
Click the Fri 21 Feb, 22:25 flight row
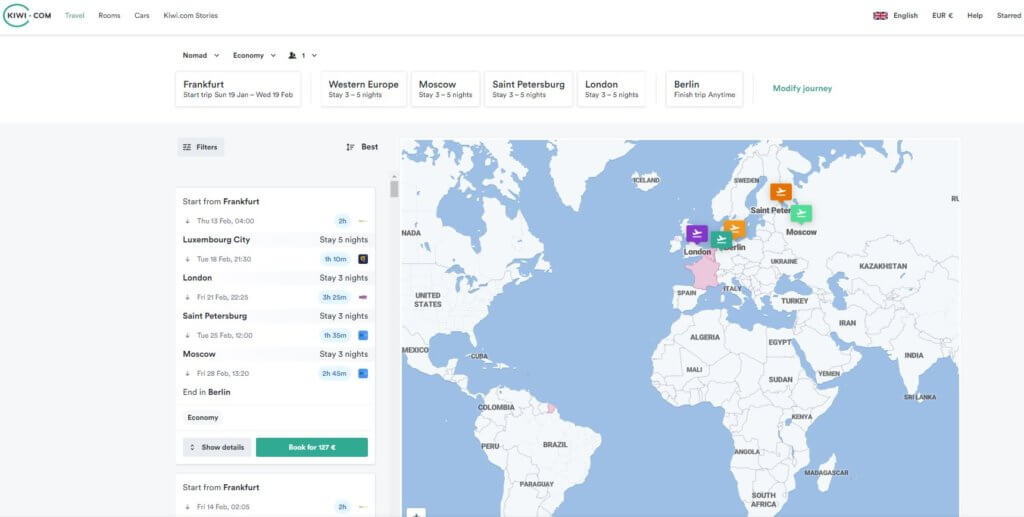[275, 297]
